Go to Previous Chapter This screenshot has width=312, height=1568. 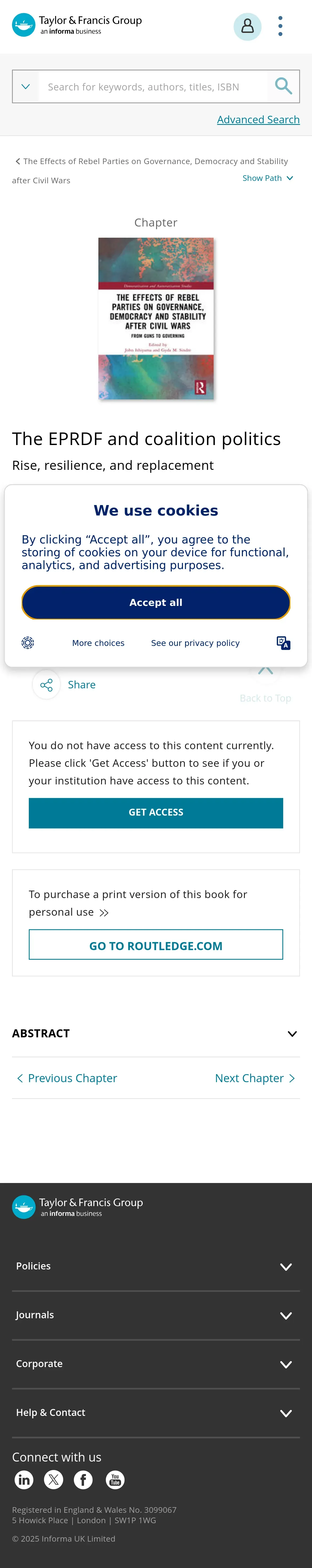(x=67, y=1078)
